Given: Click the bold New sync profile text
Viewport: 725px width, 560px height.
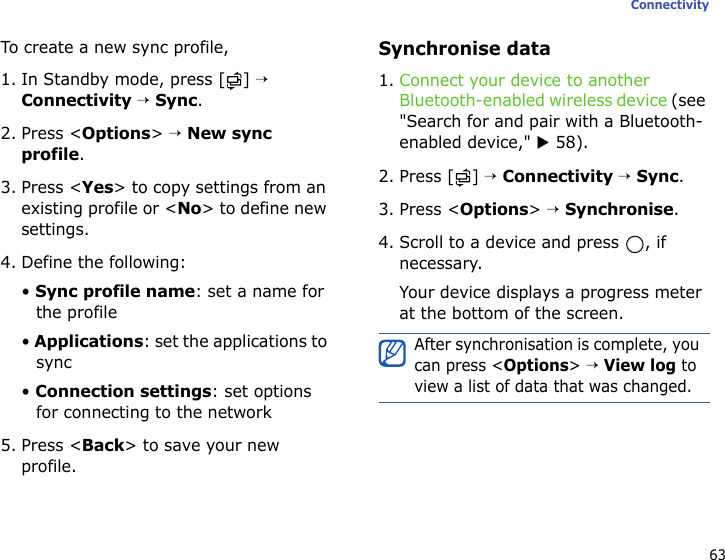Looking at the screenshot, I should coord(147,144).
